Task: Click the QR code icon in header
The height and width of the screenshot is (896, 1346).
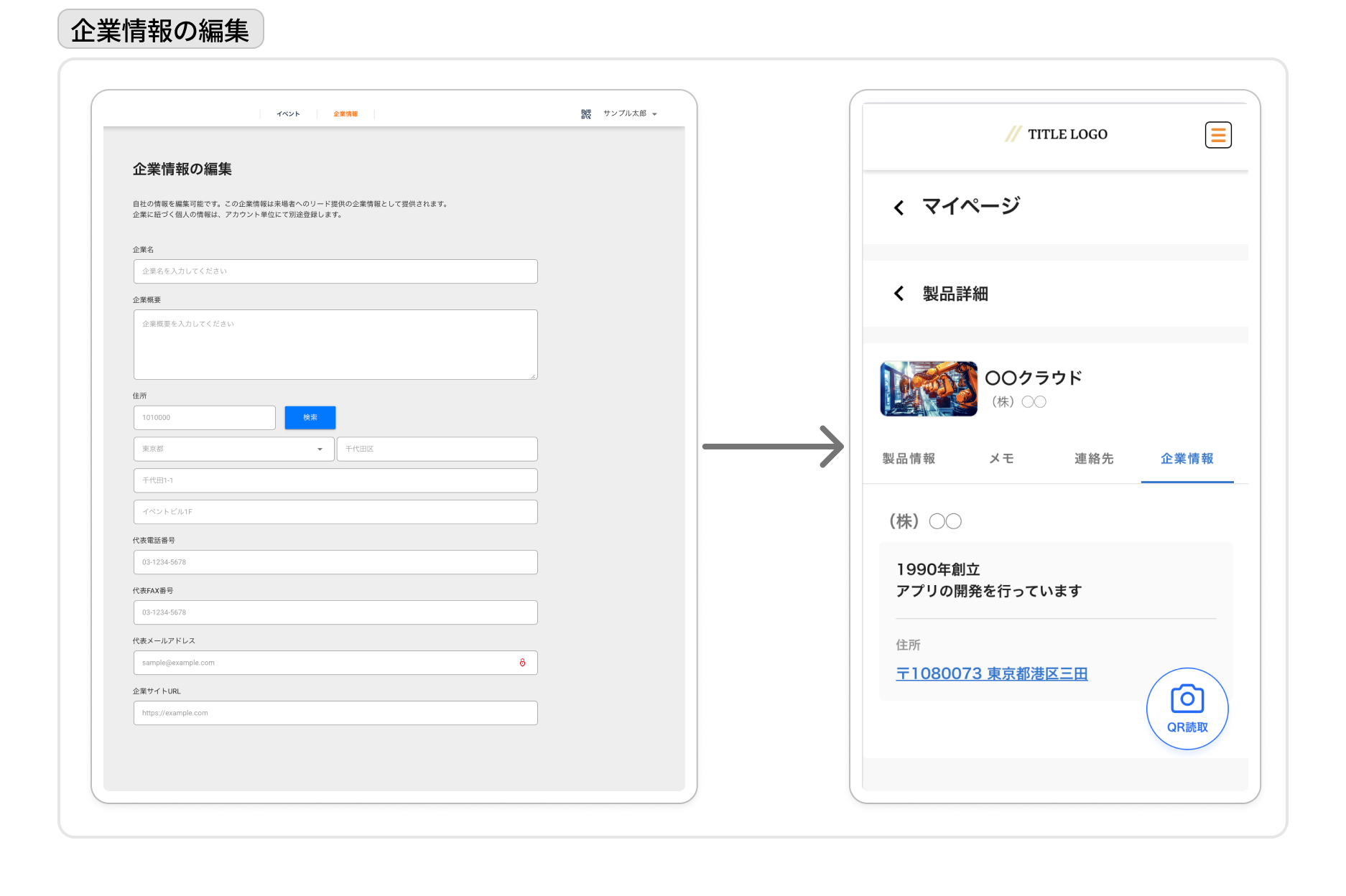Action: tap(586, 114)
